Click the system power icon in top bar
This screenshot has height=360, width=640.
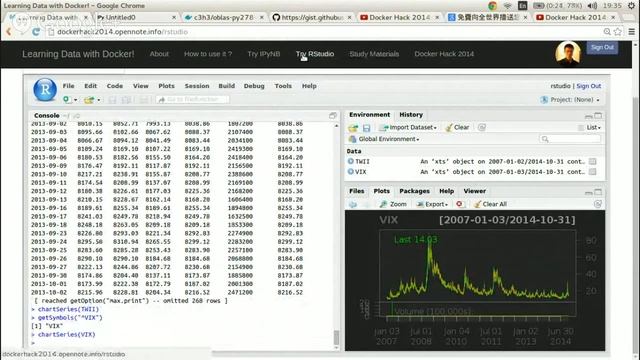(x=632, y=6)
